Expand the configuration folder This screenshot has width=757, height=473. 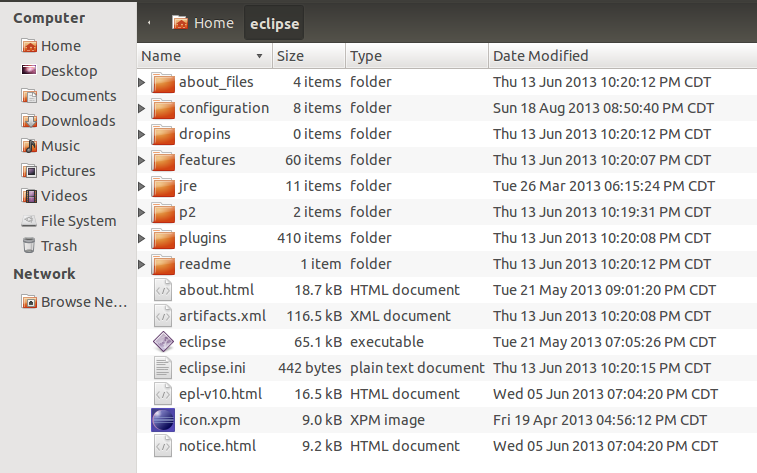(142, 108)
